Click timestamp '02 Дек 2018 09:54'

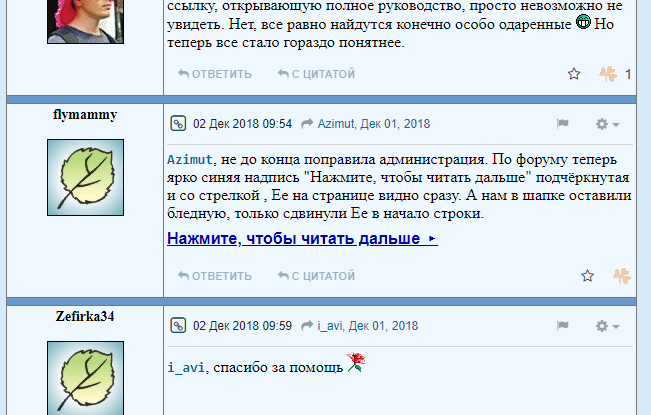click(242, 124)
